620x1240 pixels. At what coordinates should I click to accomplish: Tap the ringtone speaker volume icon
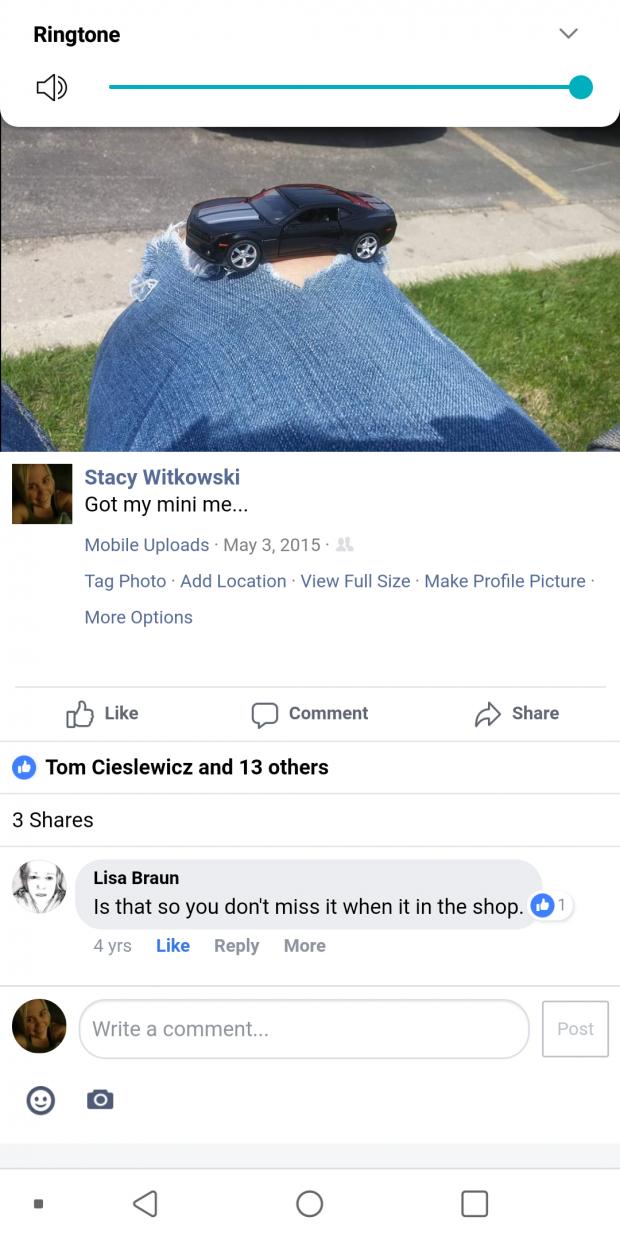click(x=51, y=88)
